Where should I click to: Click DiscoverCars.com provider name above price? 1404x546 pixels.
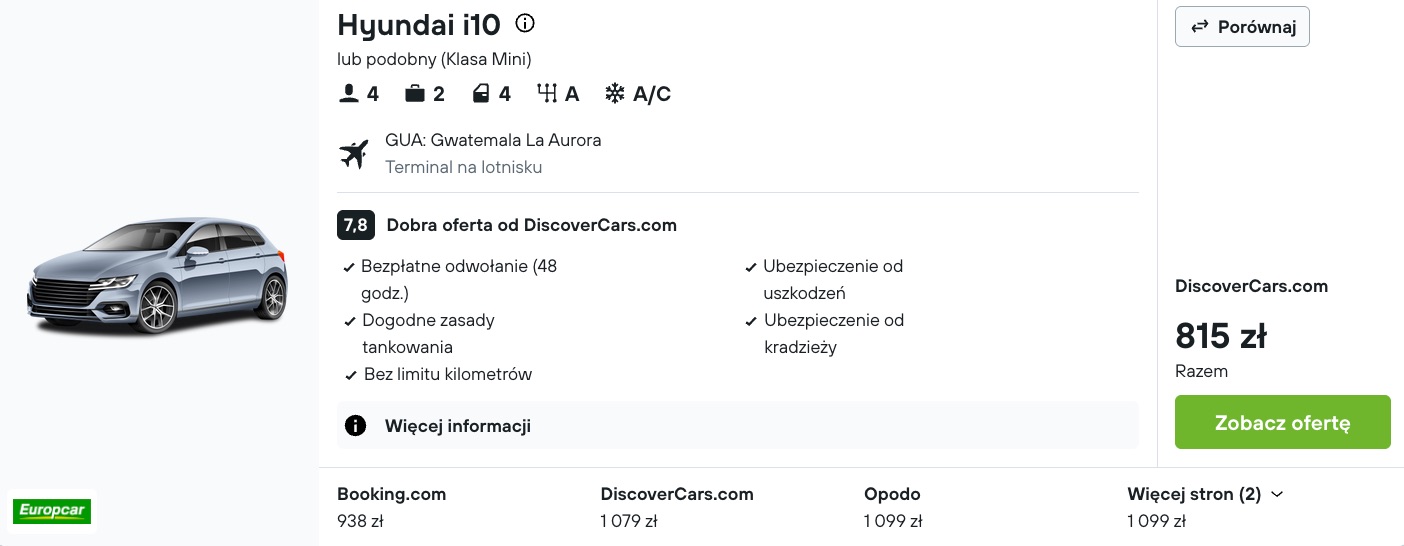1251,286
